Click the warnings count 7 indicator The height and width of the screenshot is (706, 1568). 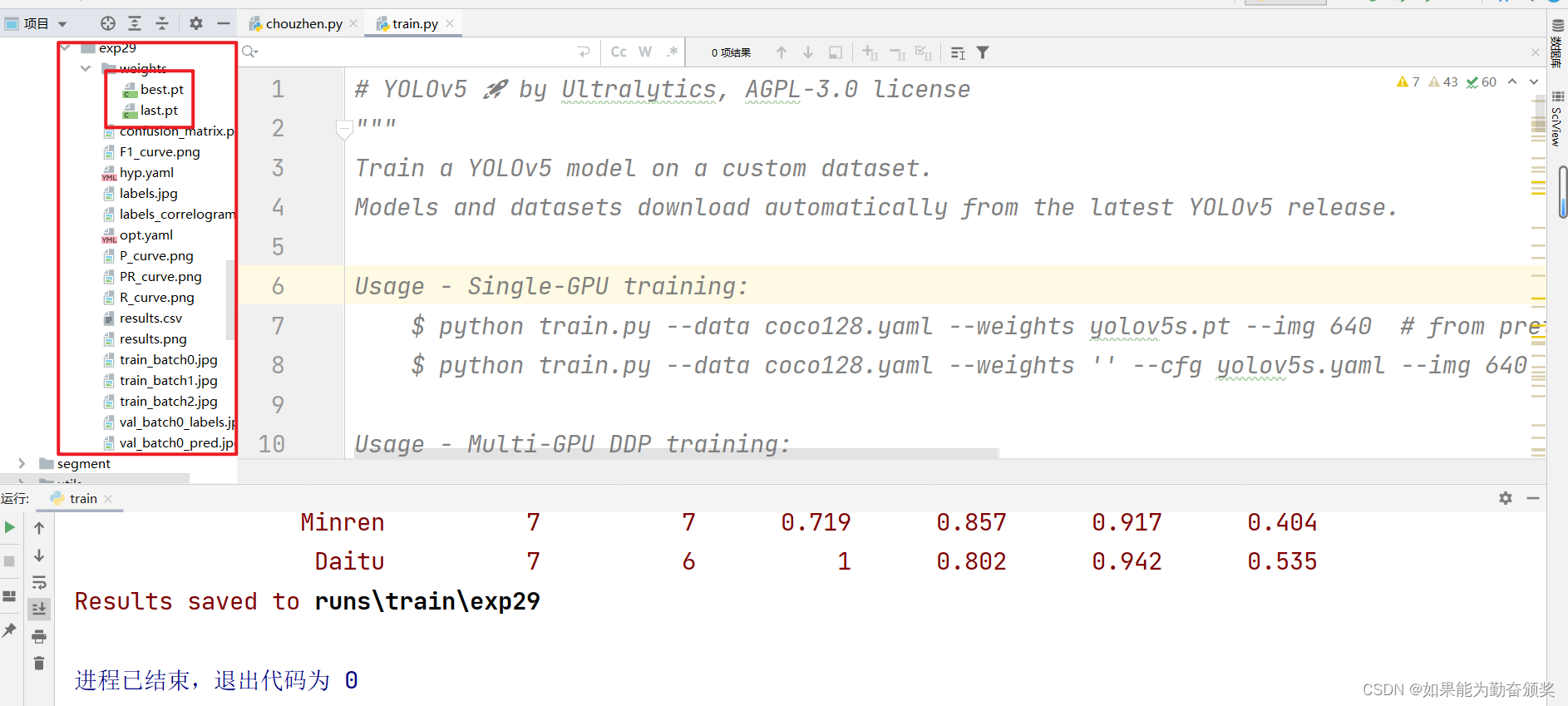[1408, 81]
